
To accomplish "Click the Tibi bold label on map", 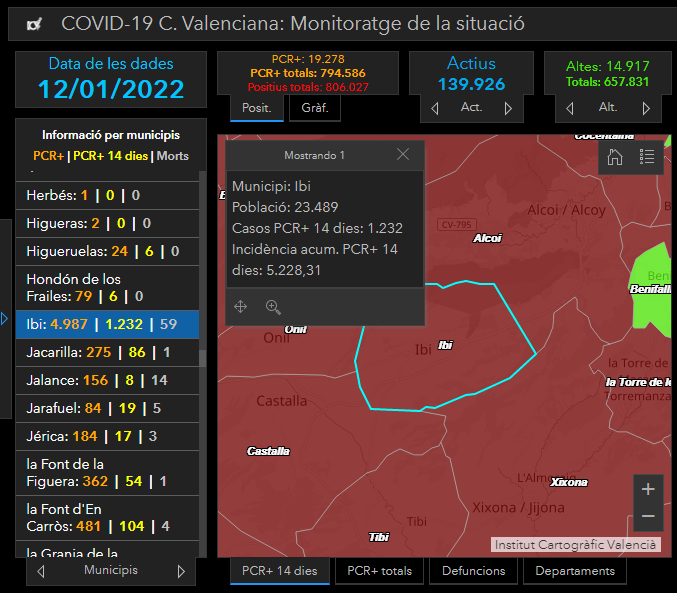I will (x=379, y=537).
